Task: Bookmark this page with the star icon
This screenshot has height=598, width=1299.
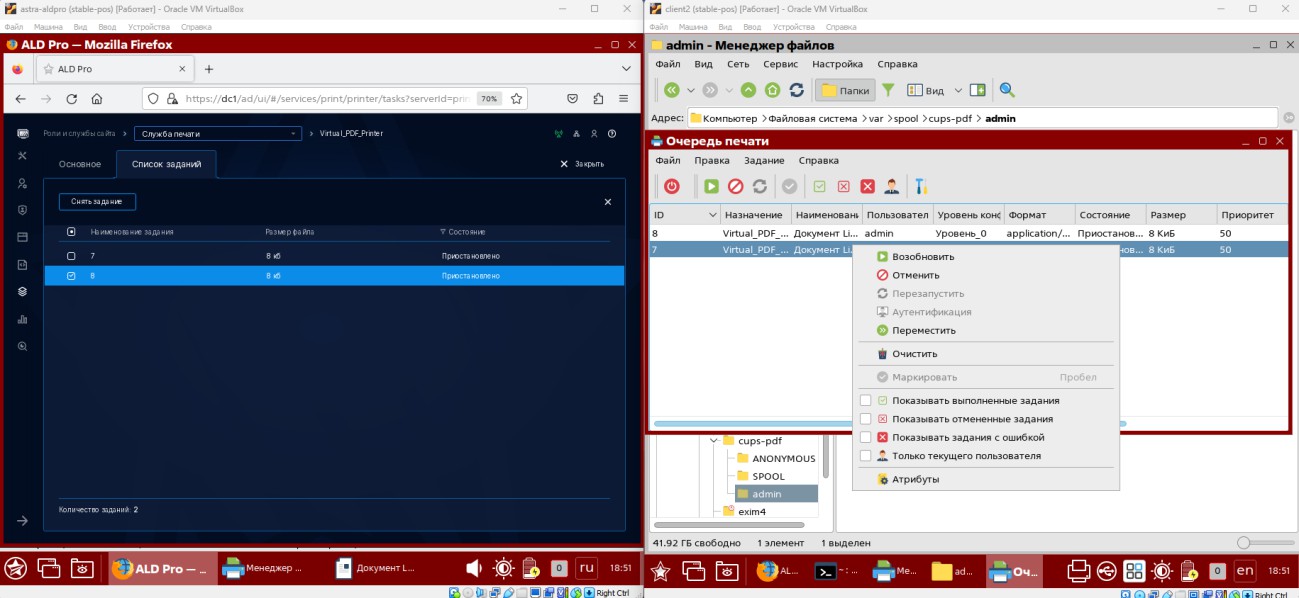Action: [x=516, y=99]
